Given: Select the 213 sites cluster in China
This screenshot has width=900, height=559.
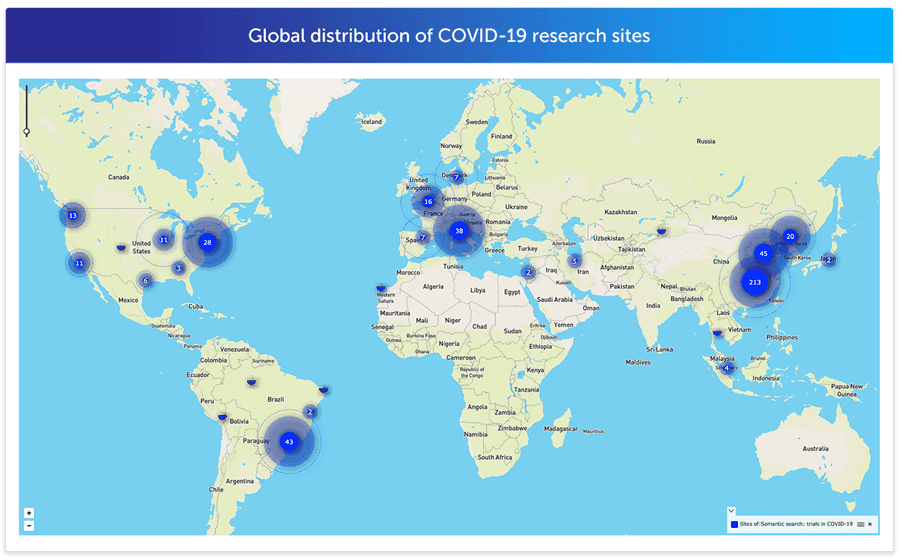Looking at the screenshot, I should tap(755, 282).
